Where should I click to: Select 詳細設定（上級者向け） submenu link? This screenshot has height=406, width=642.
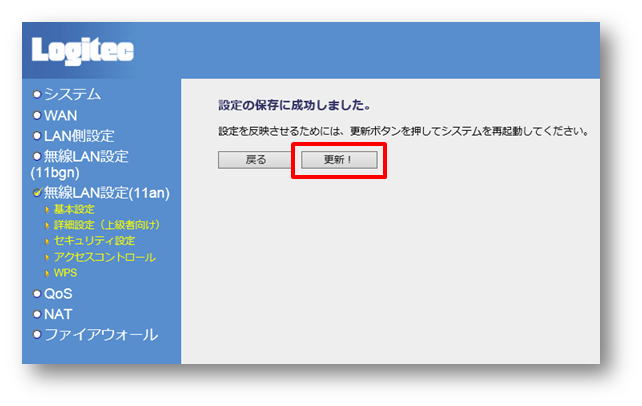click(x=107, y=225)
